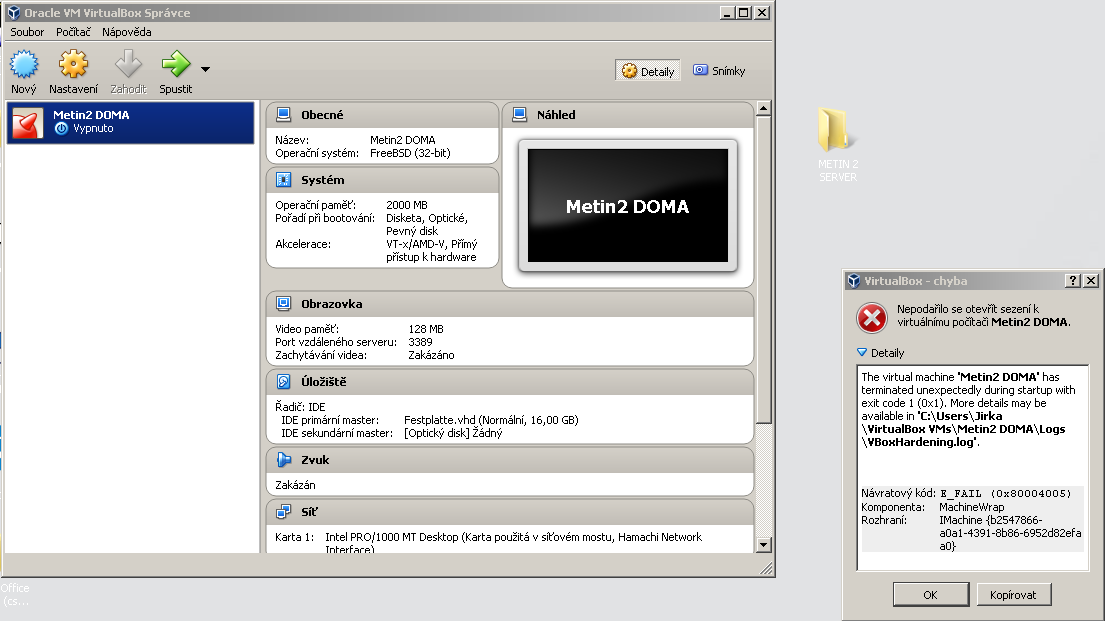Open the METIN 2 SERVER desktop folder

coord(837,145)
